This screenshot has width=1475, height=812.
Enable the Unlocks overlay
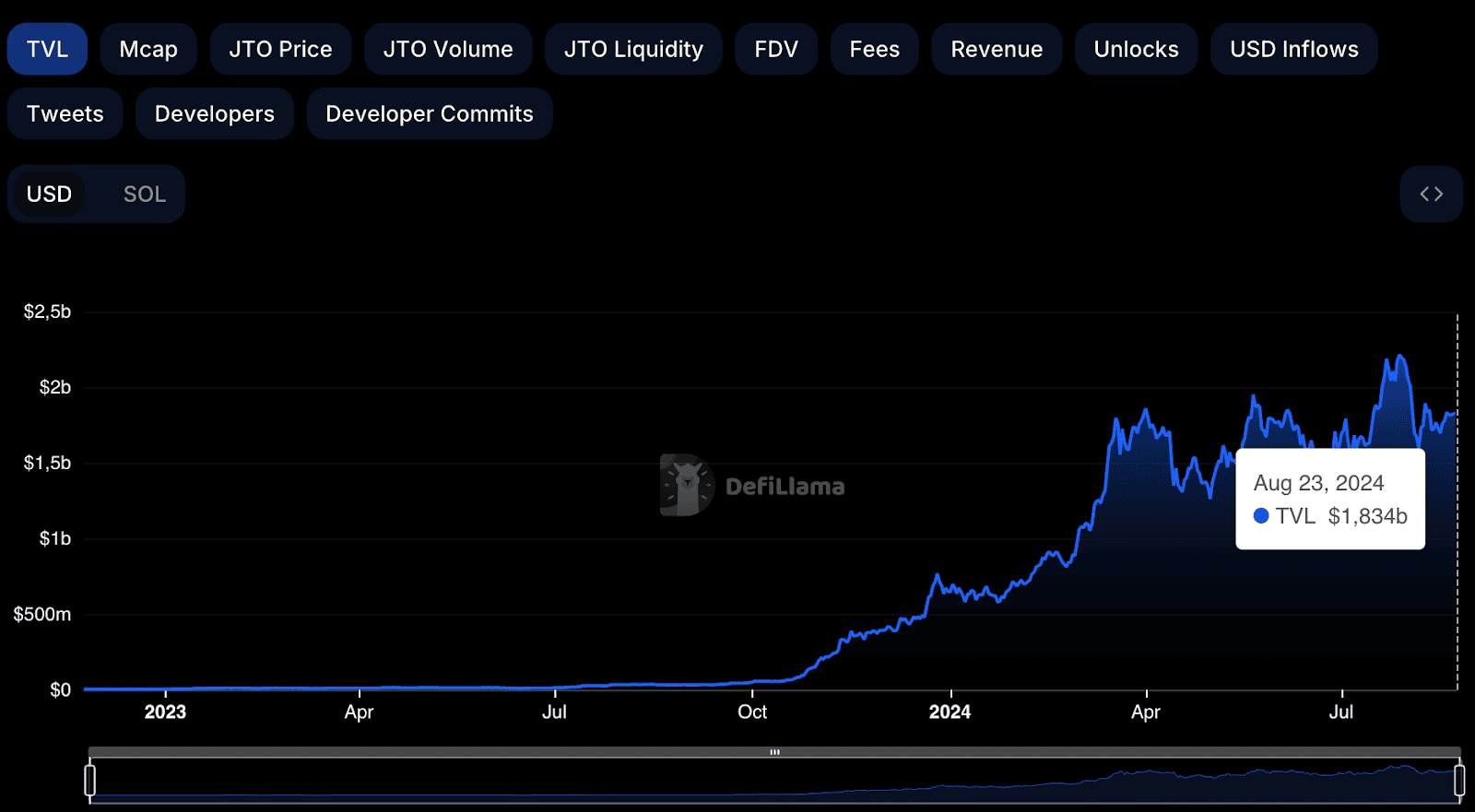pos(1137,49)
